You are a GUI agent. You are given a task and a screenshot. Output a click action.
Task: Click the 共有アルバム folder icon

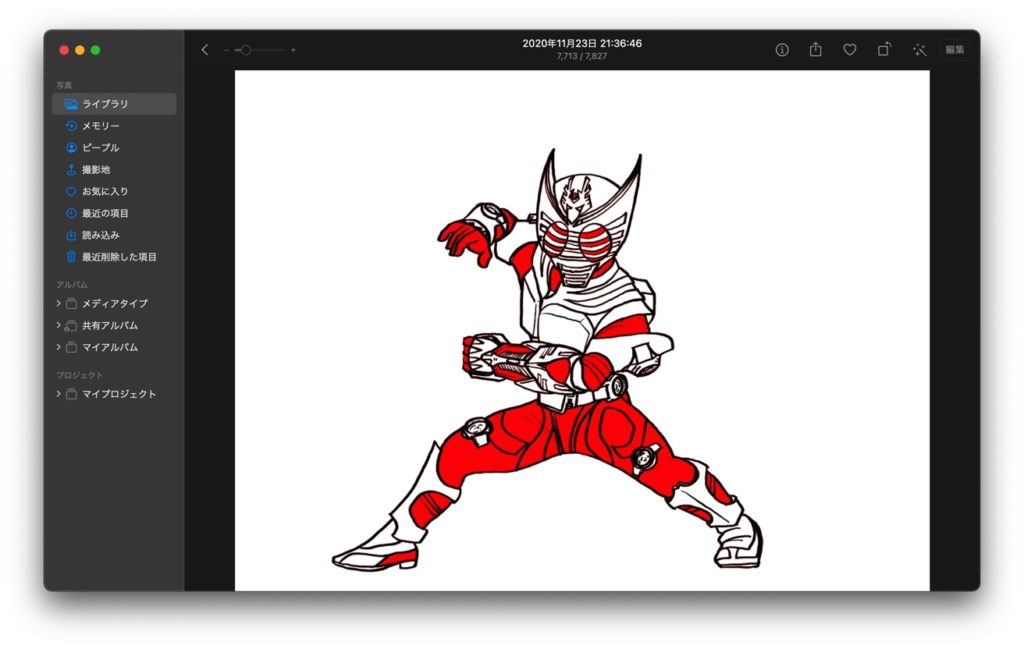(71, 326)
